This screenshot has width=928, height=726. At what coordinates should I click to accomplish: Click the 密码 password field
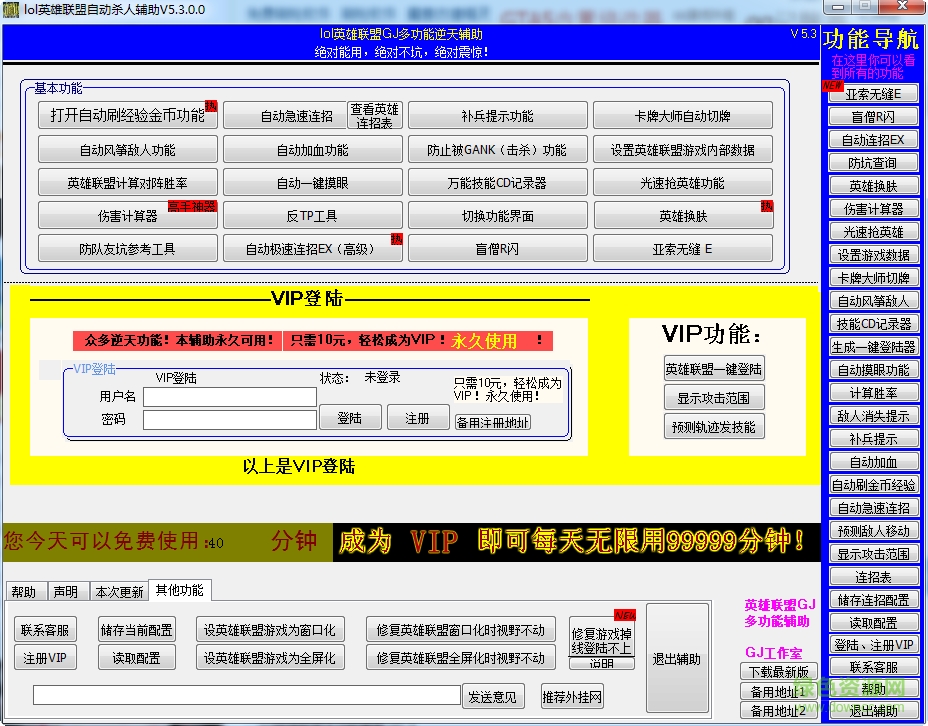tap(229, 420)
